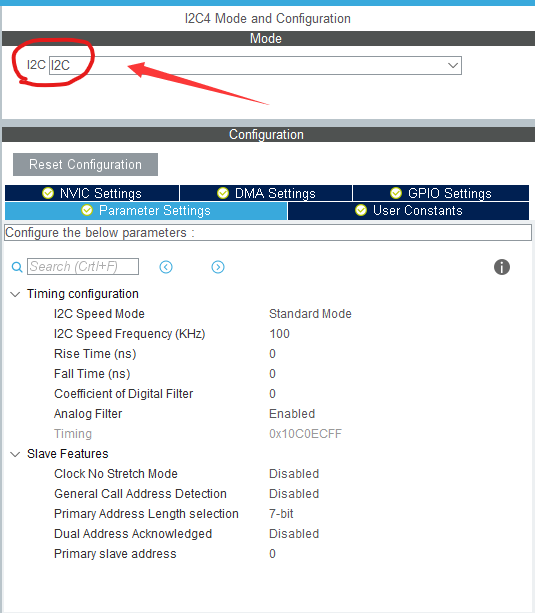535x613 pixels.
Task: Go to next search result arrow
Action: 218,267
